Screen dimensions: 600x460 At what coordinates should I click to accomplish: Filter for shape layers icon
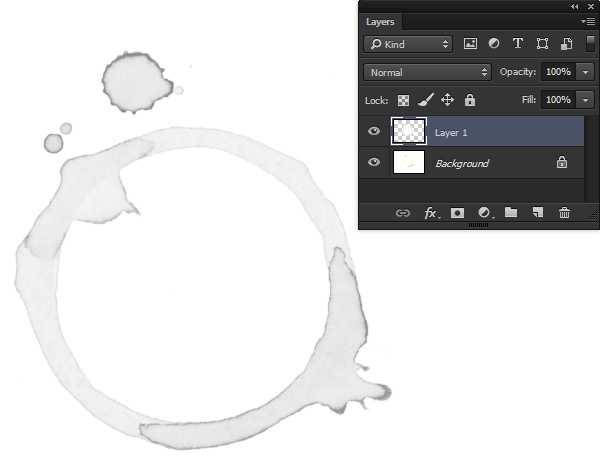tap(542, 44)
